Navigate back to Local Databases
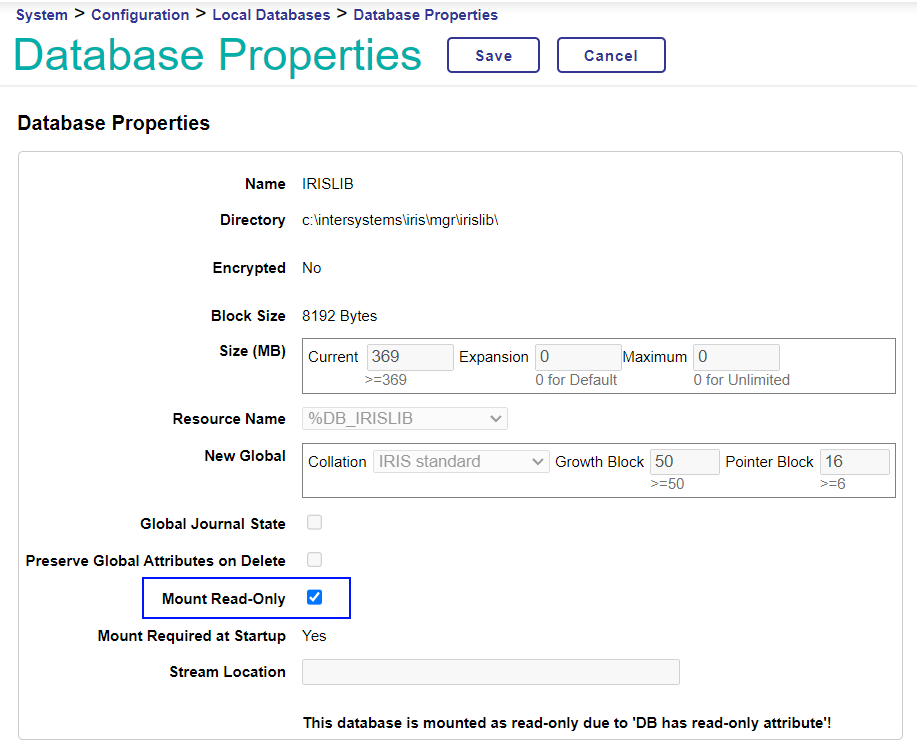Image resolution: width=917 pixels, height=747 pixels. 271,15
